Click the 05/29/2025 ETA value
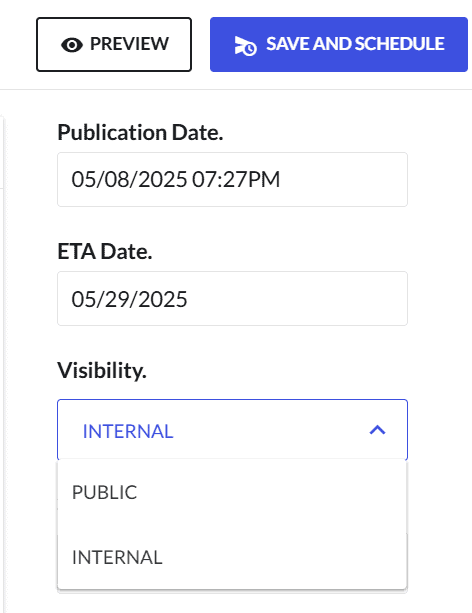 coord(129,299)
